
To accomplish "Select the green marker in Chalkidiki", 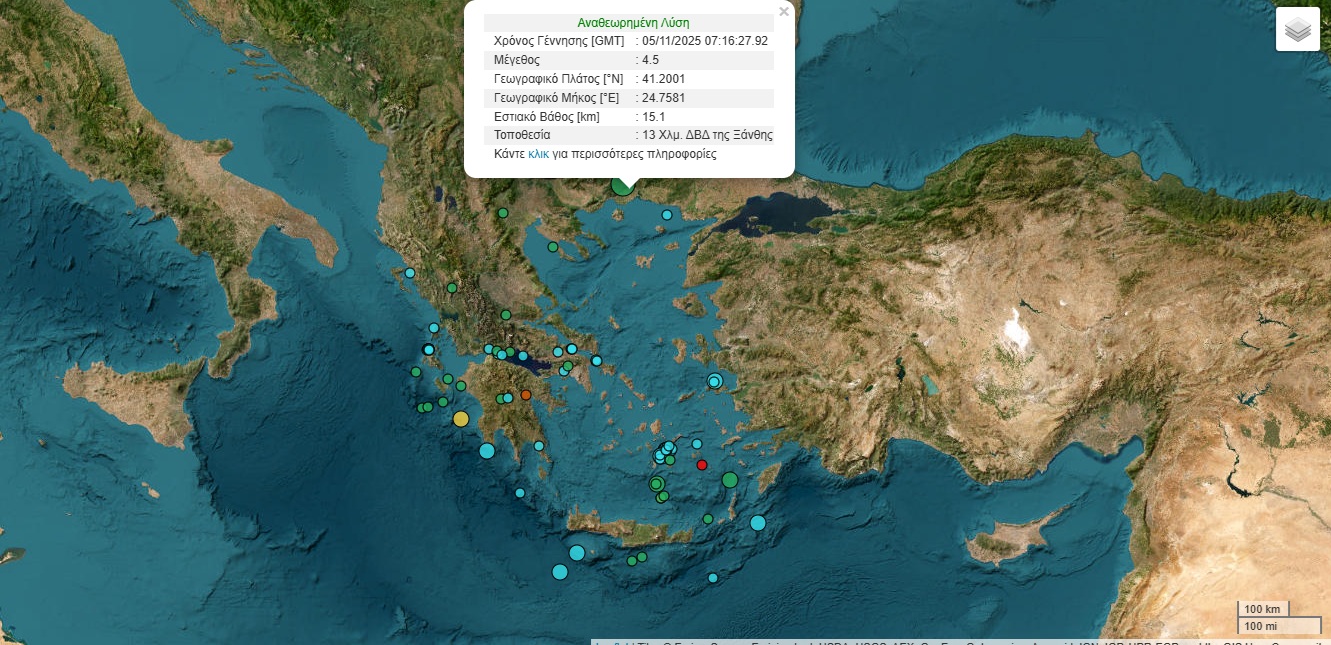I will click(x=552, y=247).
